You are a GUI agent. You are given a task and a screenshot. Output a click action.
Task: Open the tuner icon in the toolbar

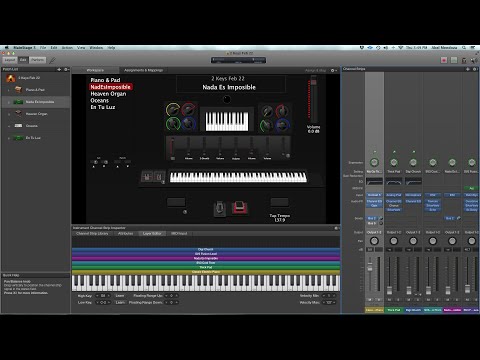[x=464, y=60]
